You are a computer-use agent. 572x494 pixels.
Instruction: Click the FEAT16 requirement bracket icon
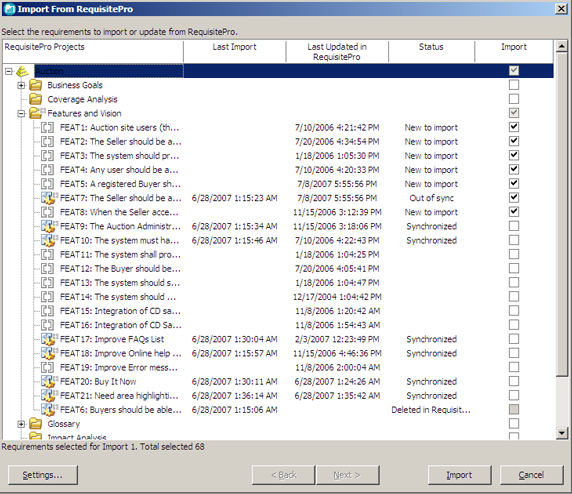(47, 325)
